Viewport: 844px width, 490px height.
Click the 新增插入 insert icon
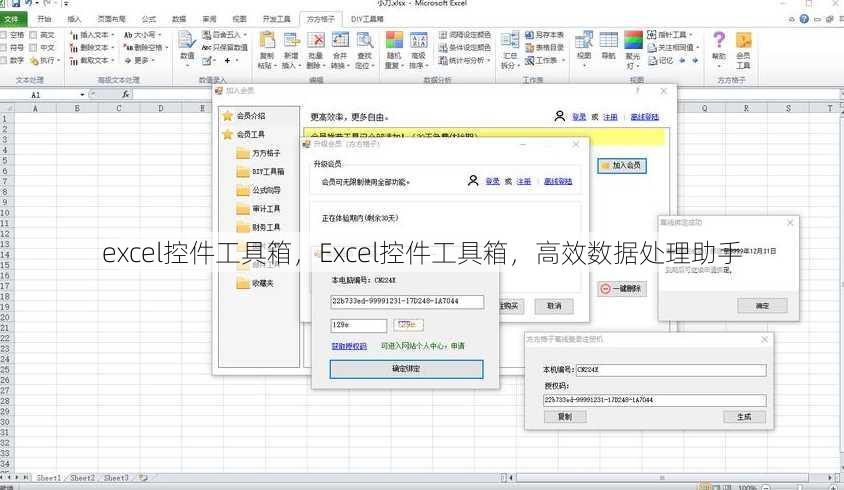point(291,40)
